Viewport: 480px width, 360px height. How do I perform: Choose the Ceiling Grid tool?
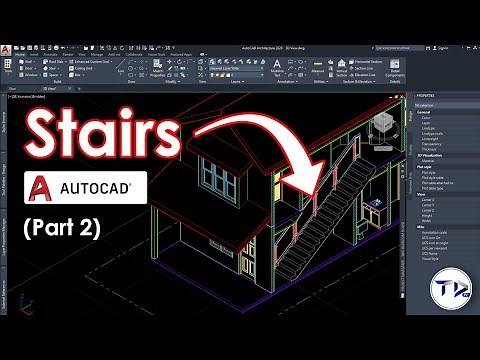click(81, 68)
